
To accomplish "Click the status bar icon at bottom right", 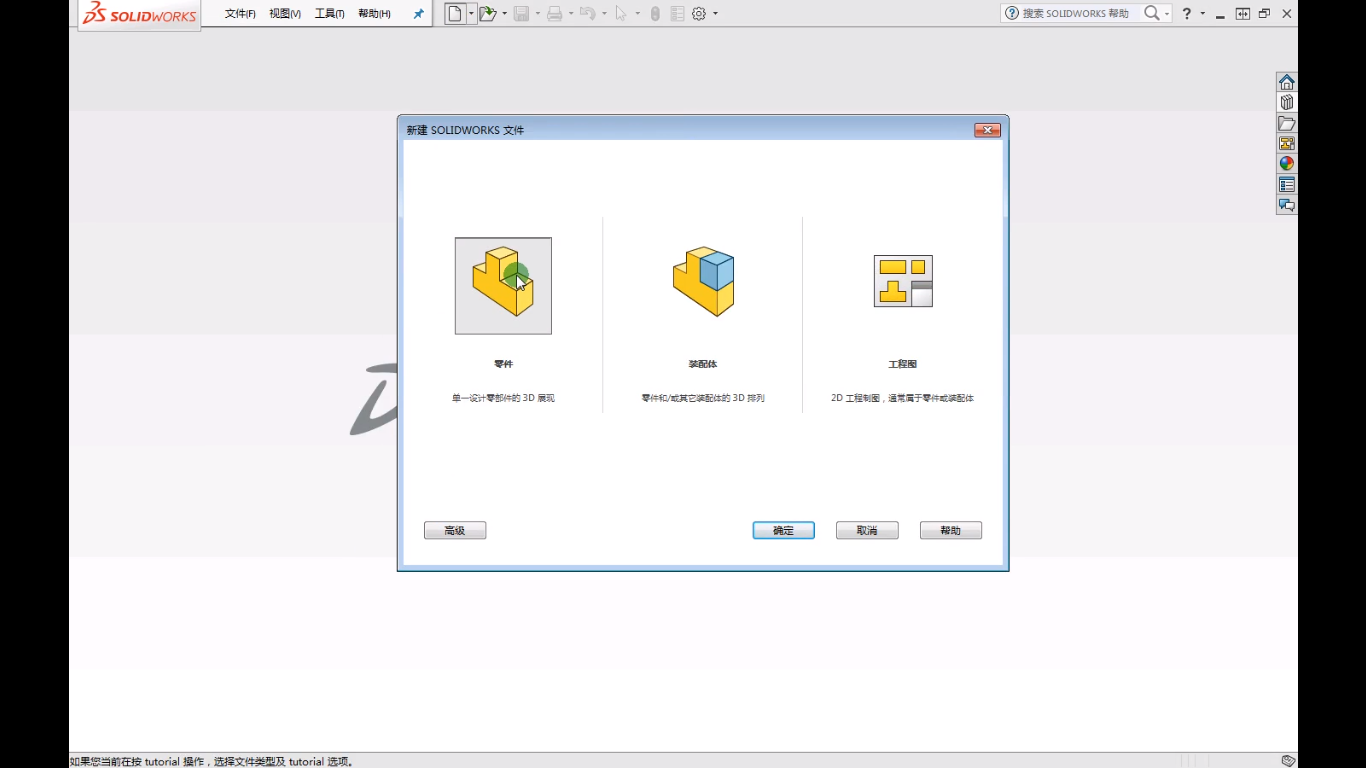I will point(1289,761).
